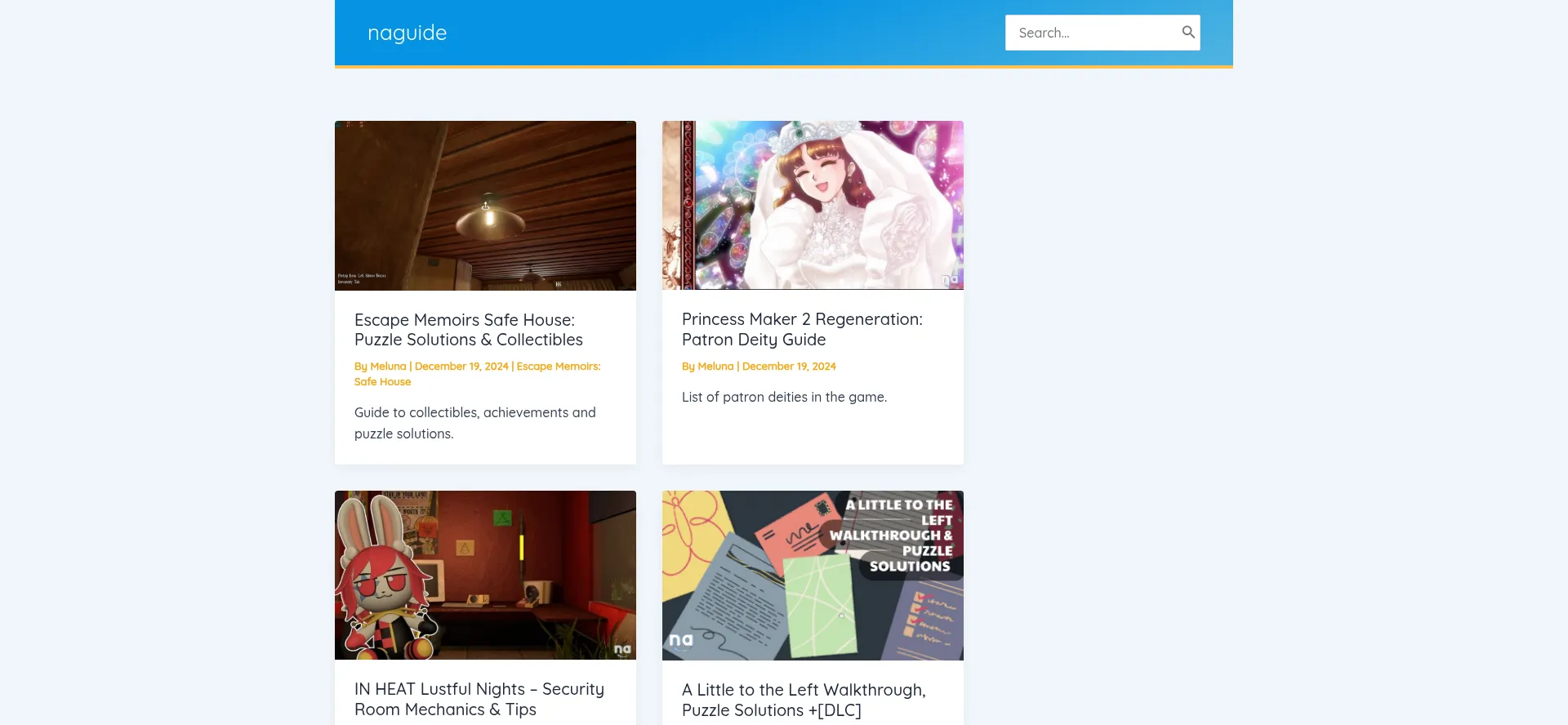The image size is (1568, 725).
Task: Open the Escape Memoirs Safe House thumbnail
Action: [485, 206]
